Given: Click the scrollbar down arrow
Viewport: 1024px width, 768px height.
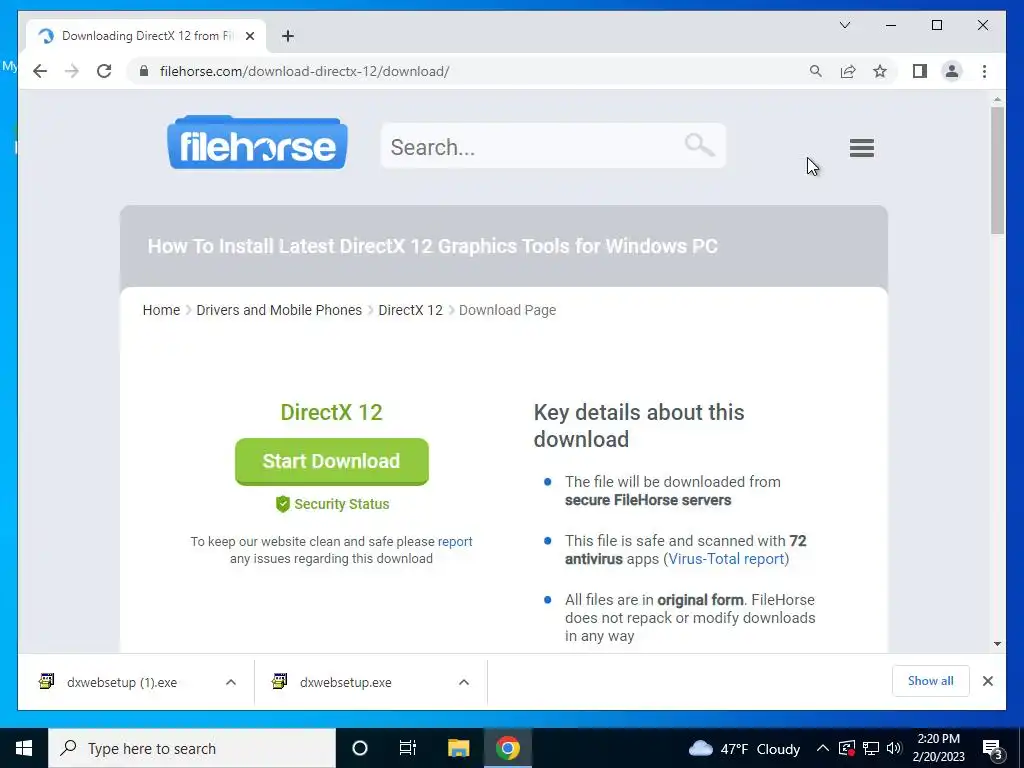Looking at the screenshot, I should (x=997, y=644).
